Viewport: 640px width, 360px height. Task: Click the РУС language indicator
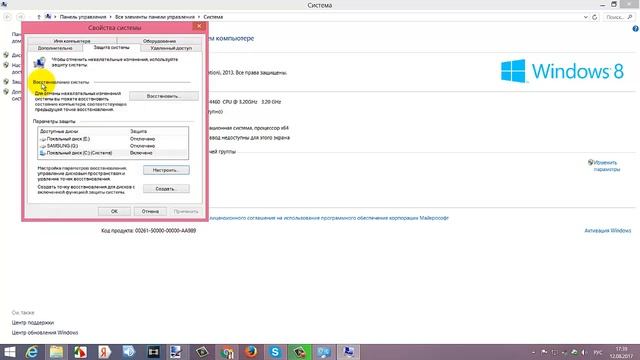tap(598, 352)
